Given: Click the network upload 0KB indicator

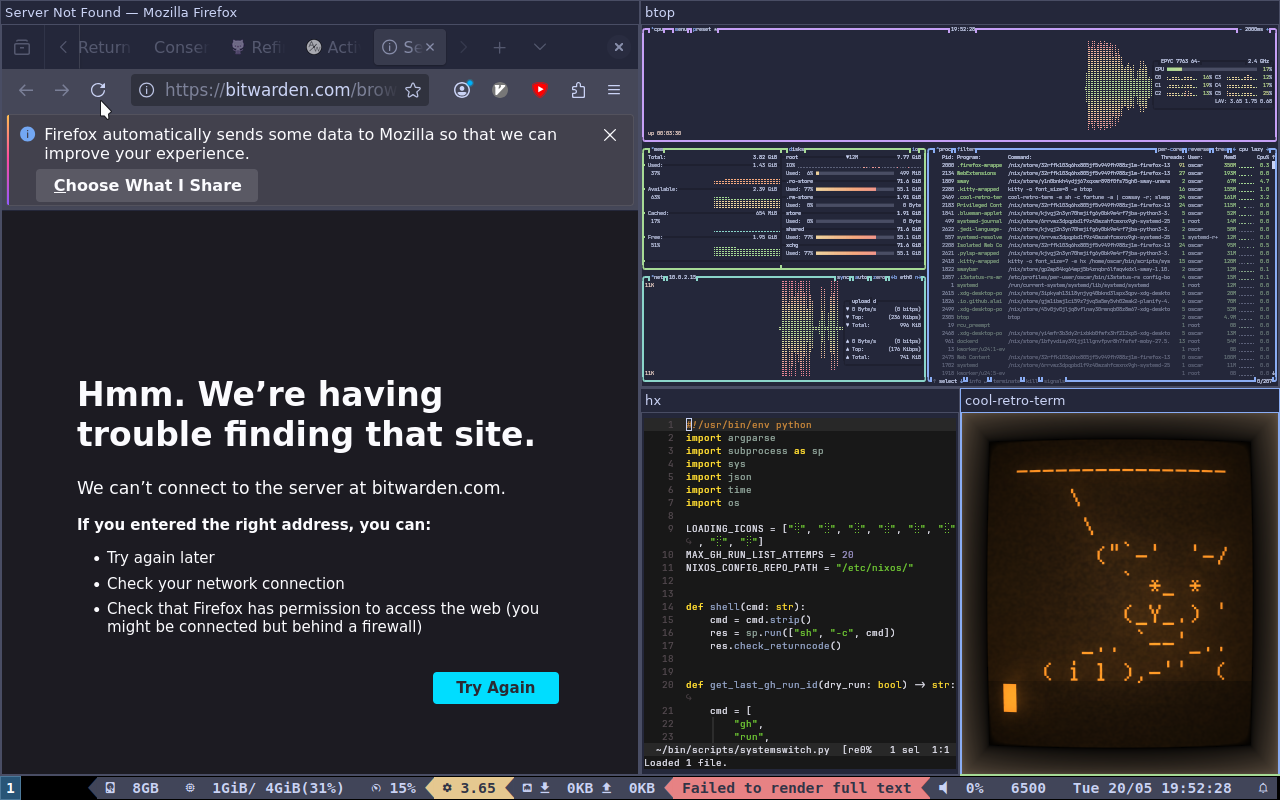Looking at the screenshot, I should [x=628, y=788].
